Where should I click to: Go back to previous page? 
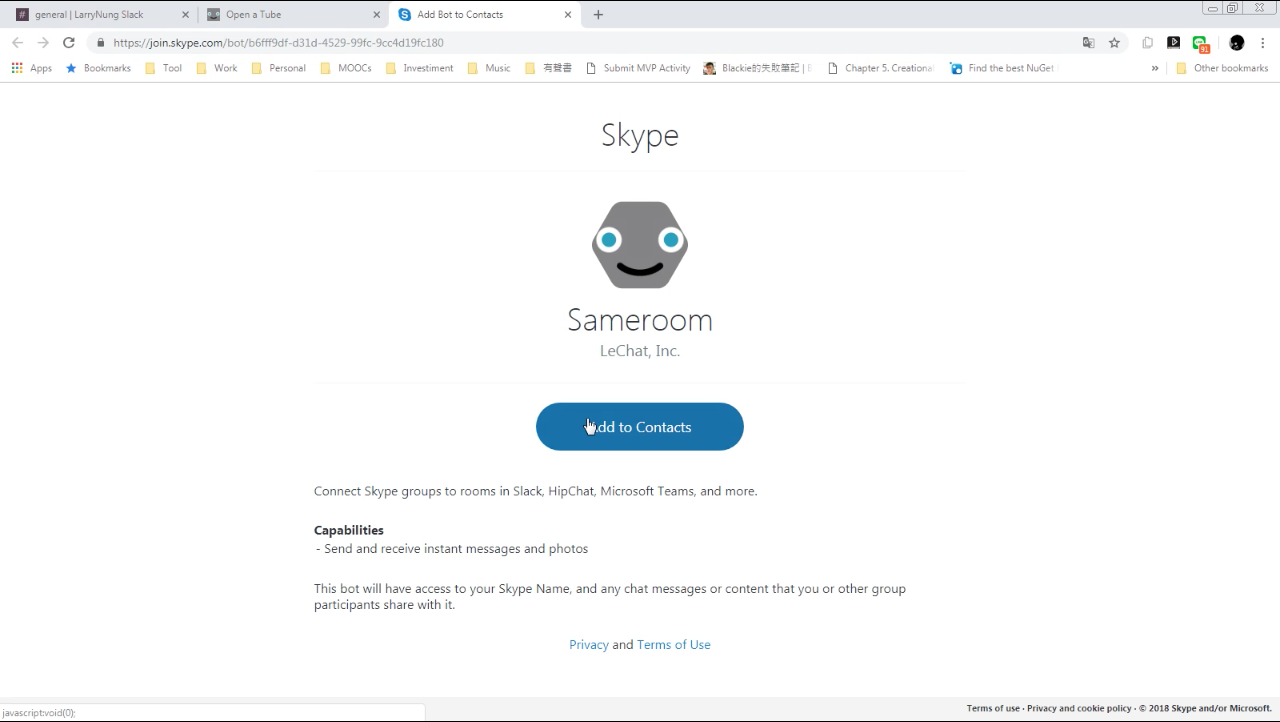tap(17, 43)
